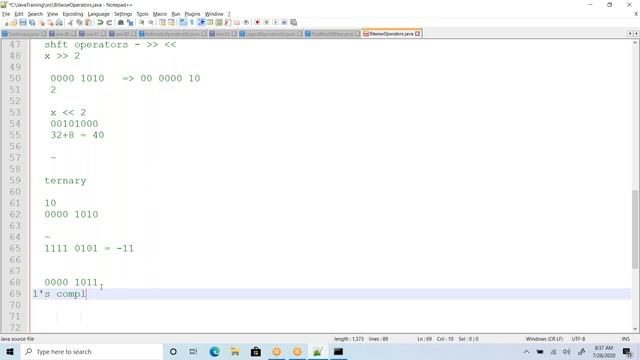Click the scroll up arrow of editor

[636, 43]
